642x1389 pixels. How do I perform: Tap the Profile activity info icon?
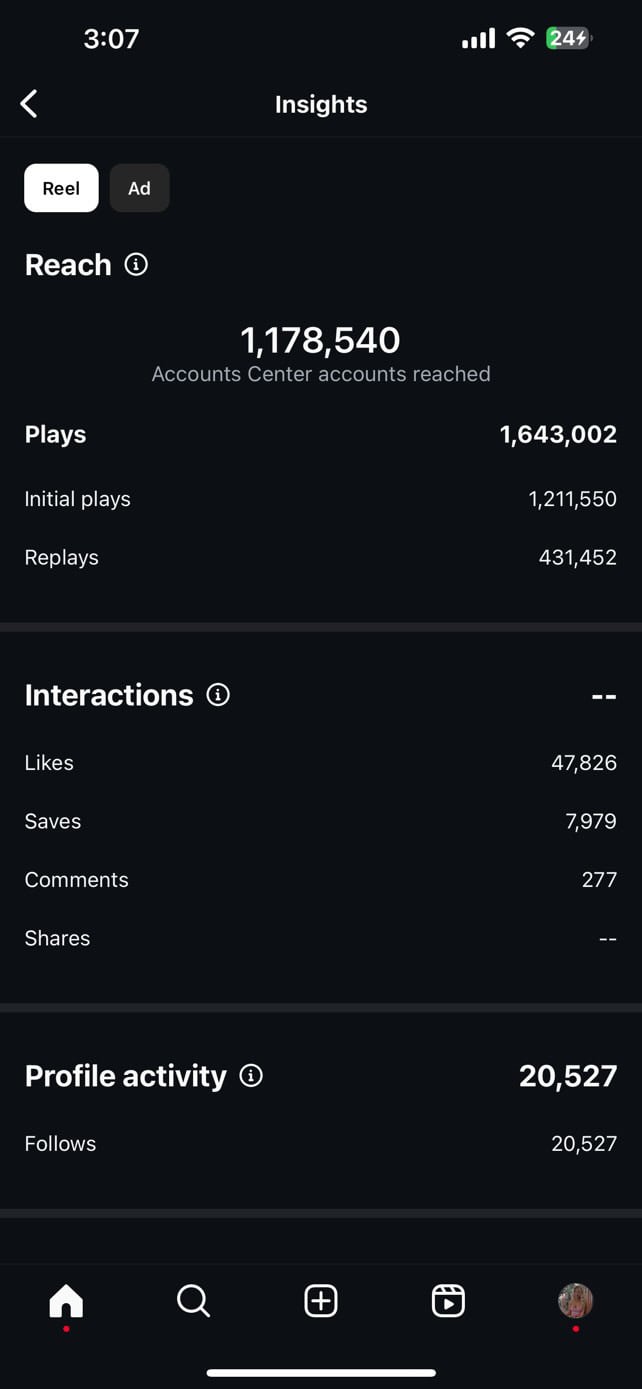[251, 1075]
